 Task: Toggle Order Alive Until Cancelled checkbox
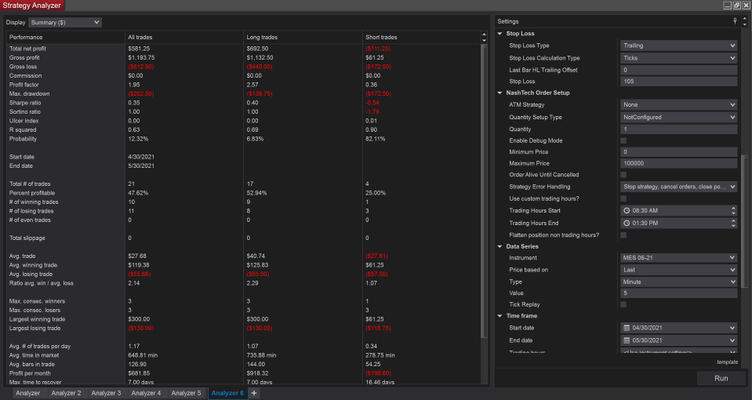(624, 174)
